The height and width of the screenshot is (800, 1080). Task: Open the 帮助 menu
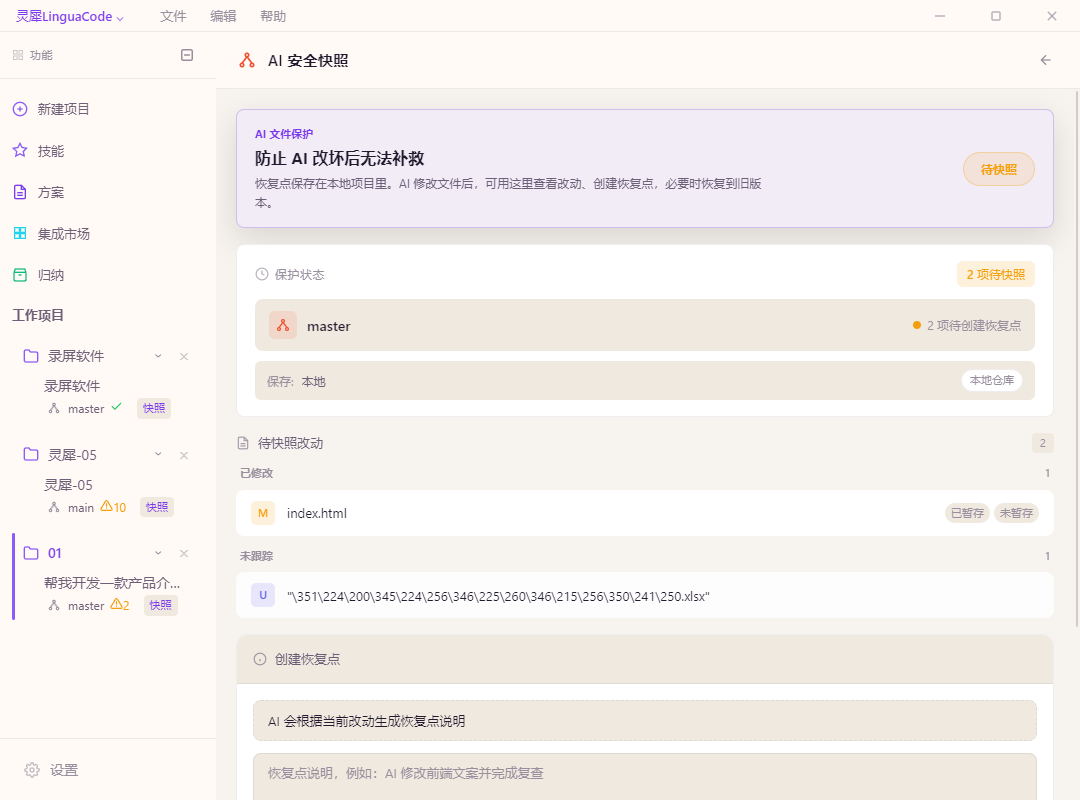[x=273, y=17]
